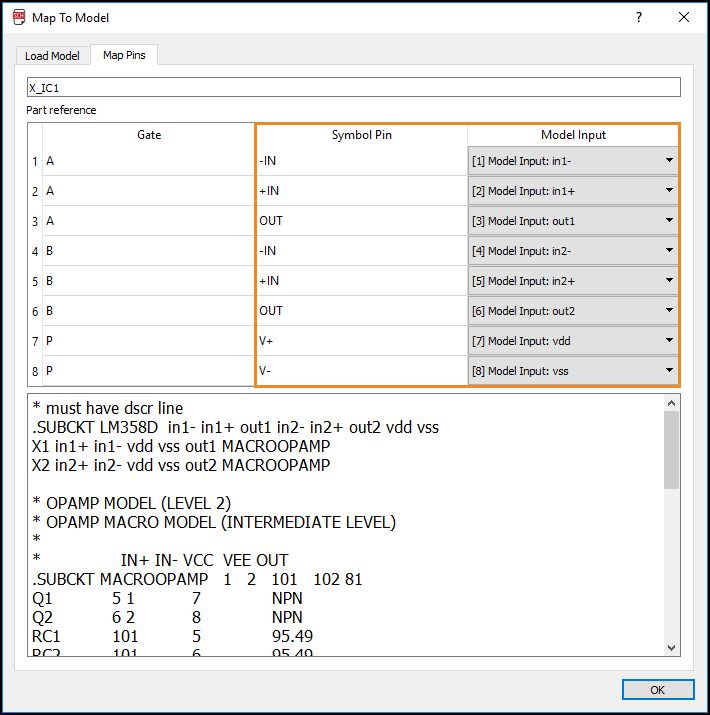Click the Gate column header

click(x=149, y=135)
